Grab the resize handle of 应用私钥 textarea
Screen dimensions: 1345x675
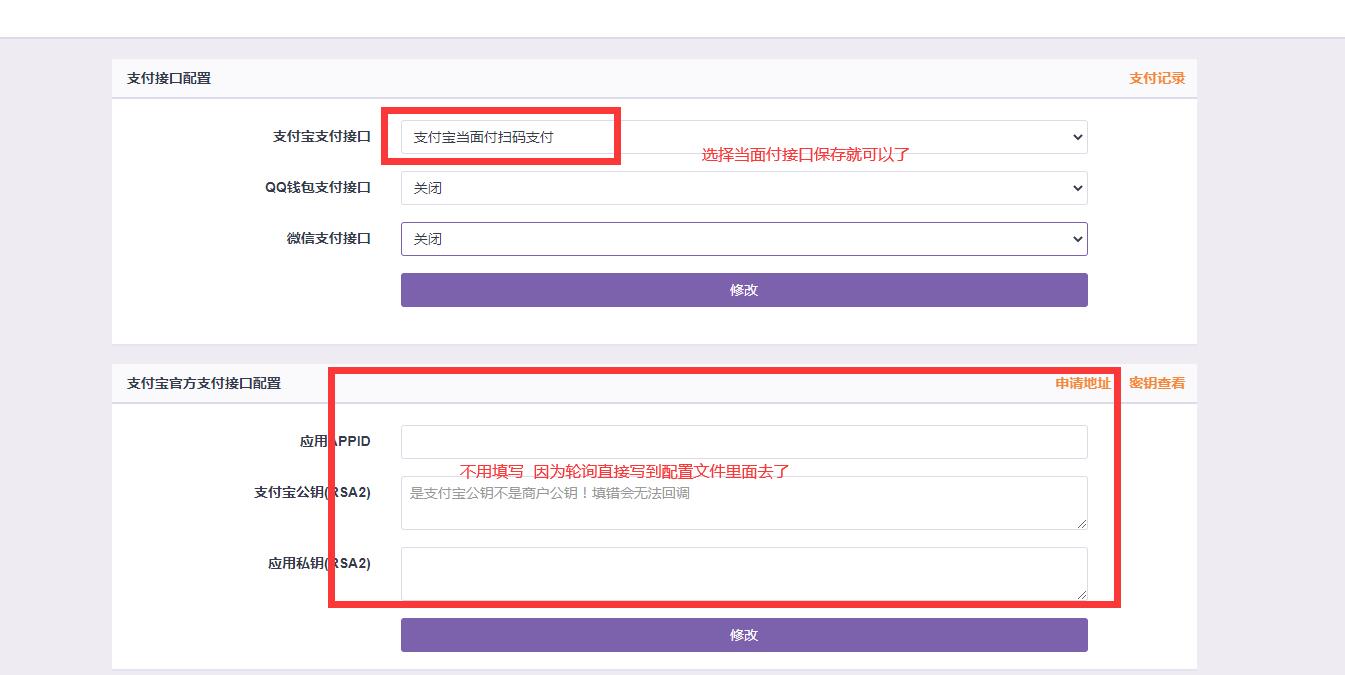(1081, 594)
